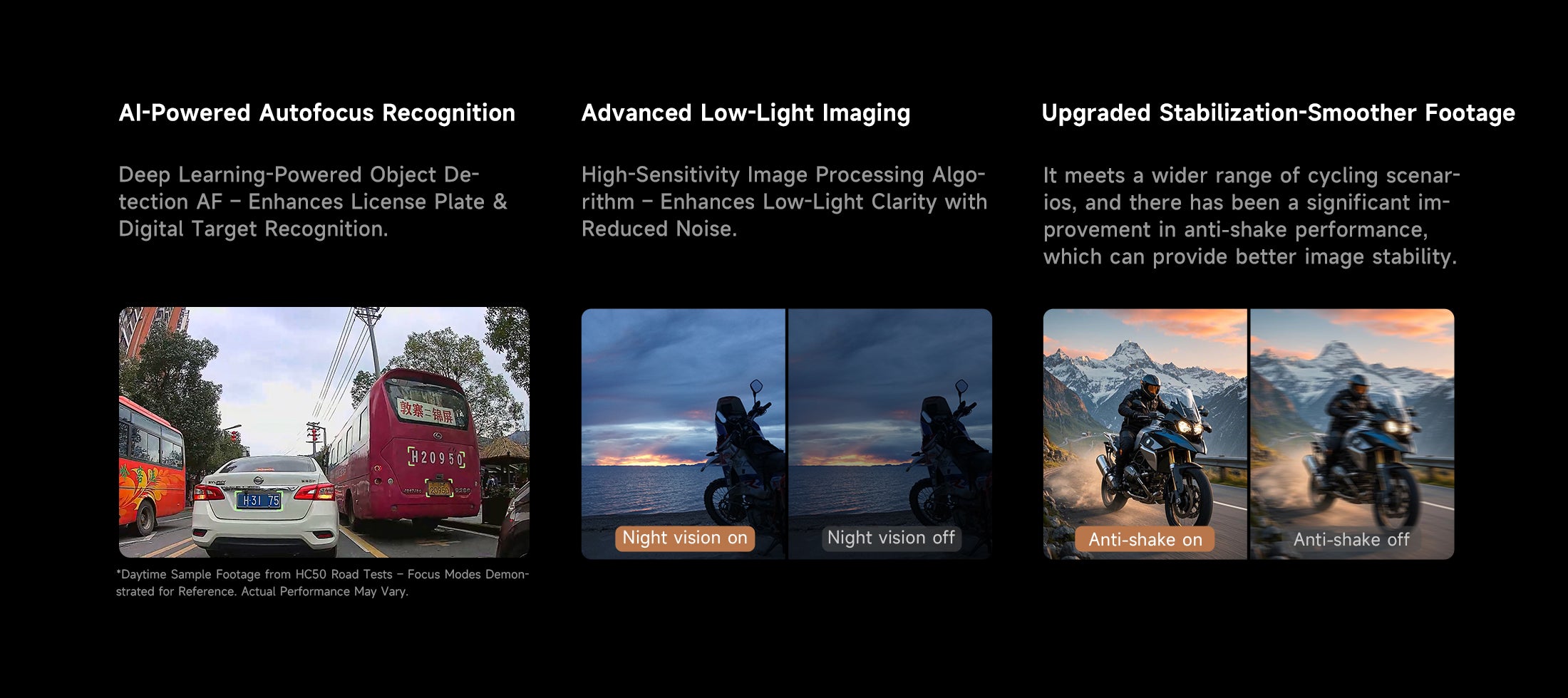This screenshot has height=698, width=1568.
Task: Select the Anti-shake off label
Action: pos(1351,540)
